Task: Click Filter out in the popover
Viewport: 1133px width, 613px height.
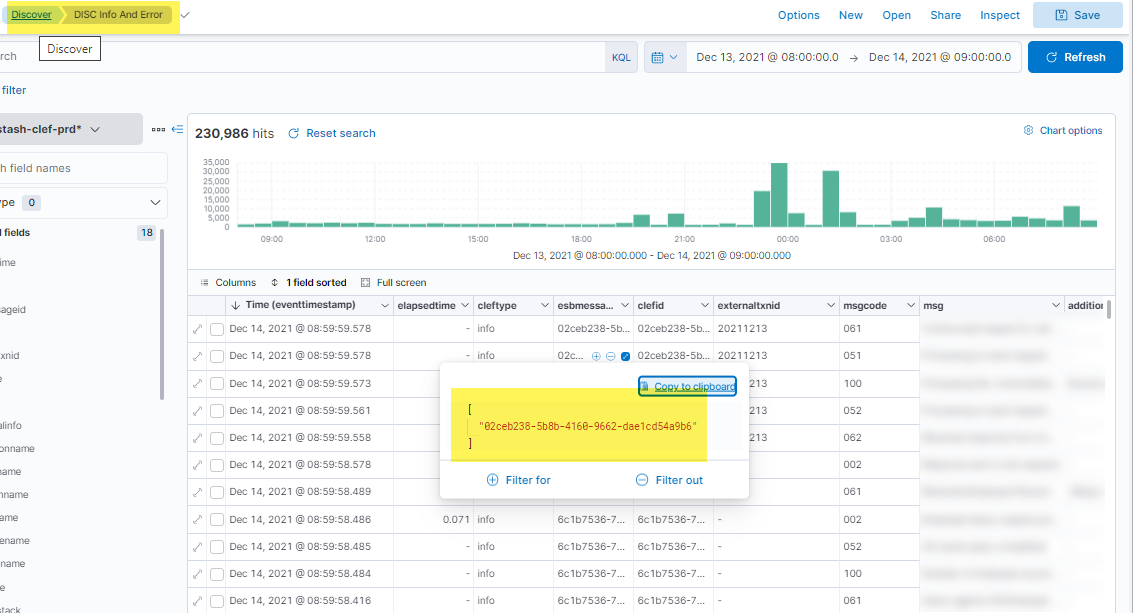Action: (669, 480)
